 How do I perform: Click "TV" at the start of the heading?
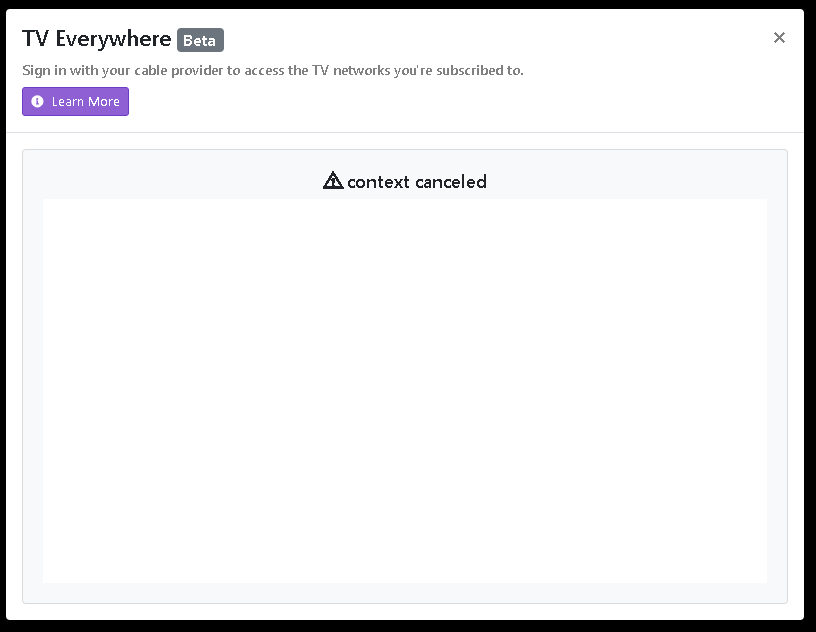[35, 40]
